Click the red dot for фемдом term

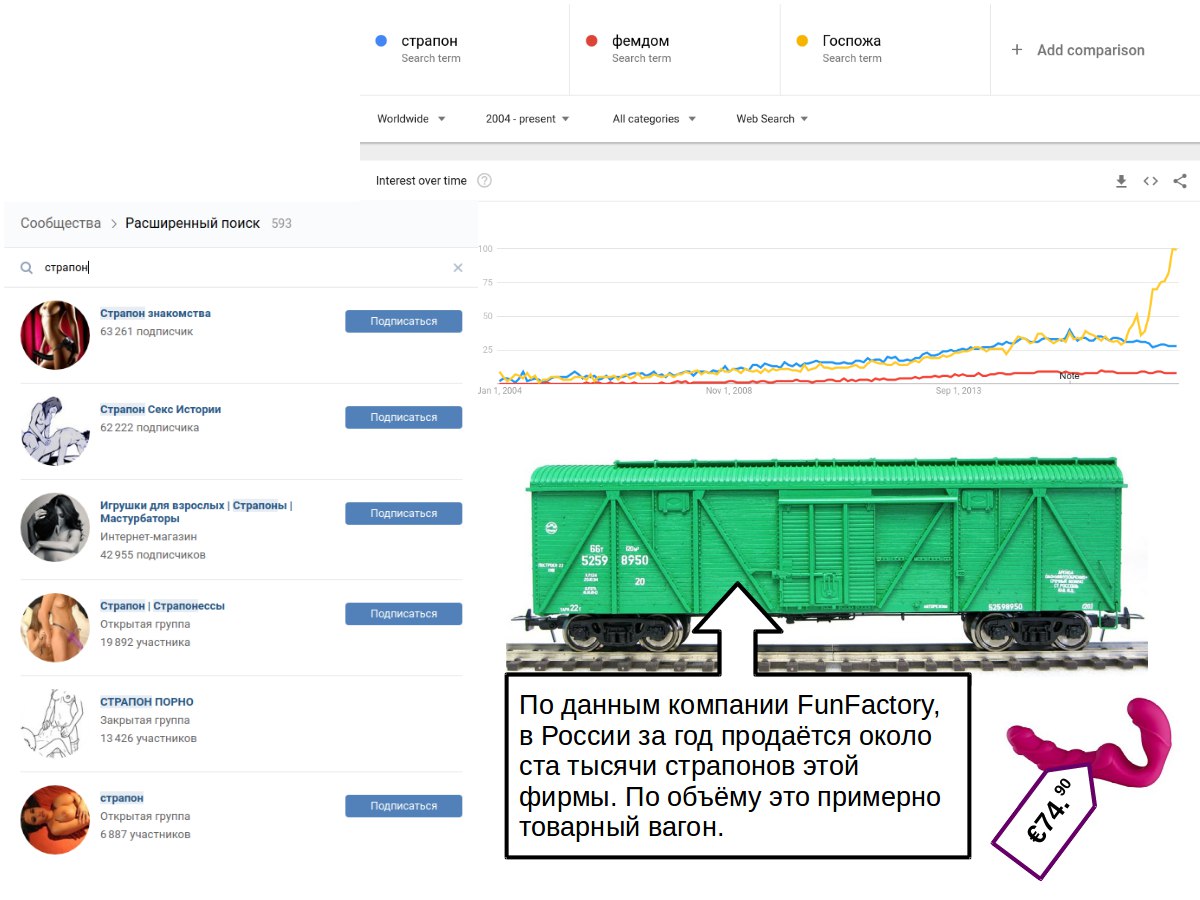coord(592,41)
